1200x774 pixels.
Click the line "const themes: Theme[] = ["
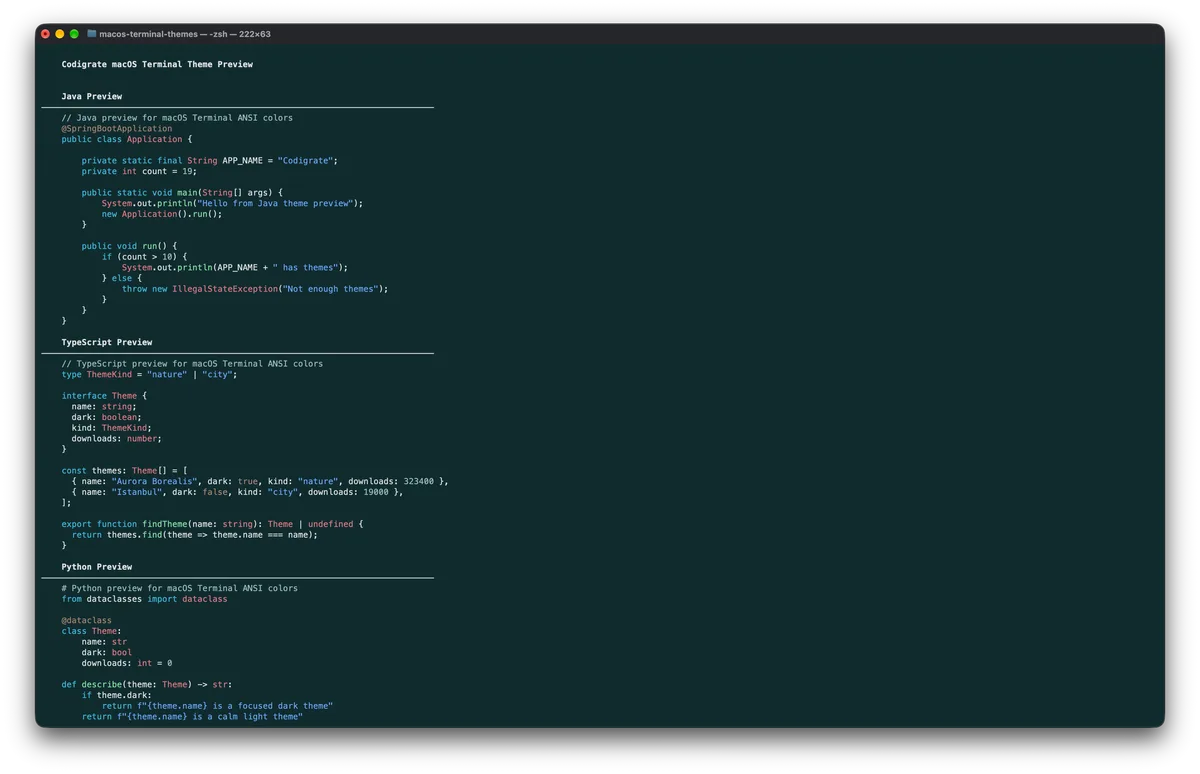[x=124, y=470]
